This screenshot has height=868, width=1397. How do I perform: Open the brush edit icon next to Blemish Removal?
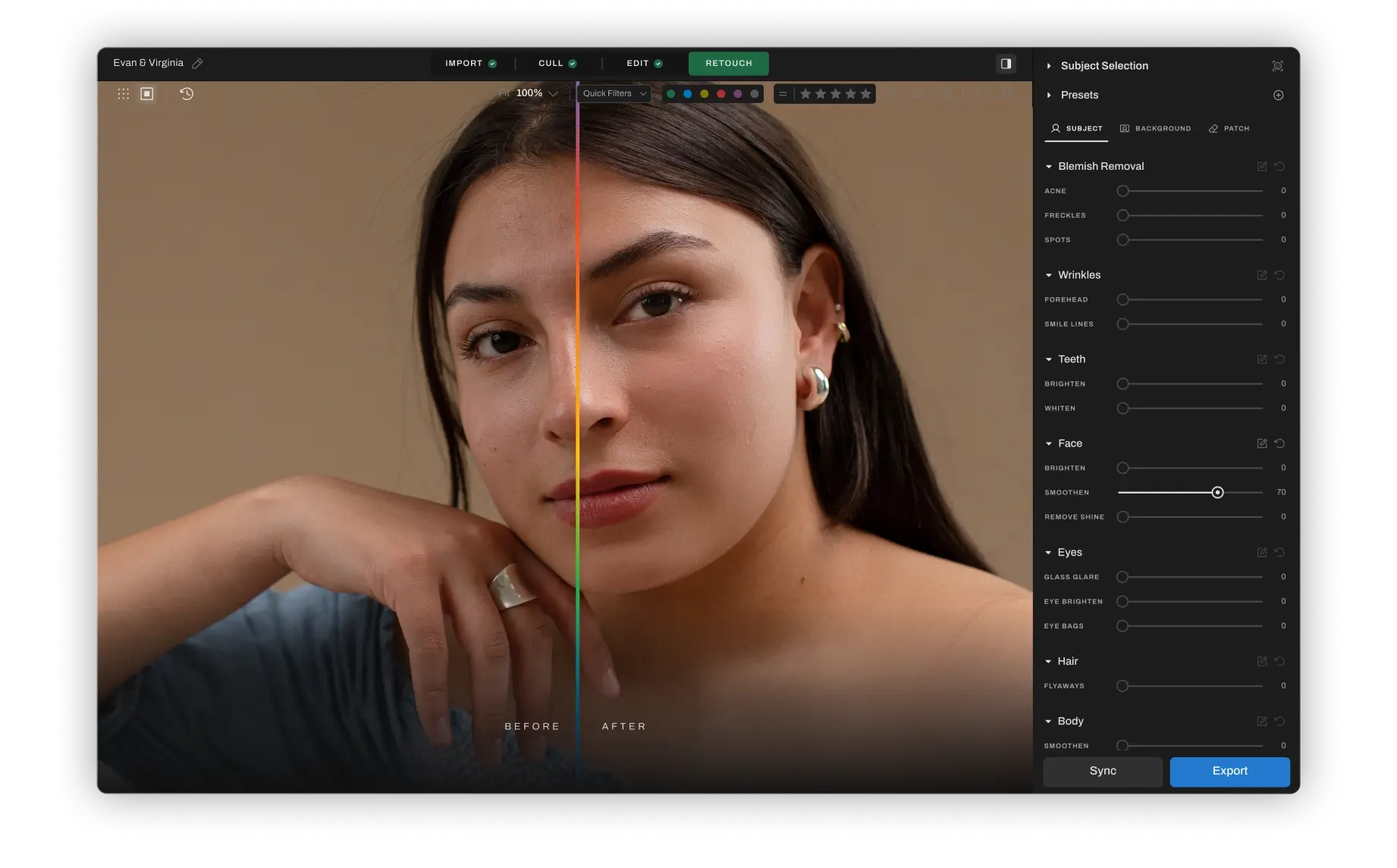1261,166
